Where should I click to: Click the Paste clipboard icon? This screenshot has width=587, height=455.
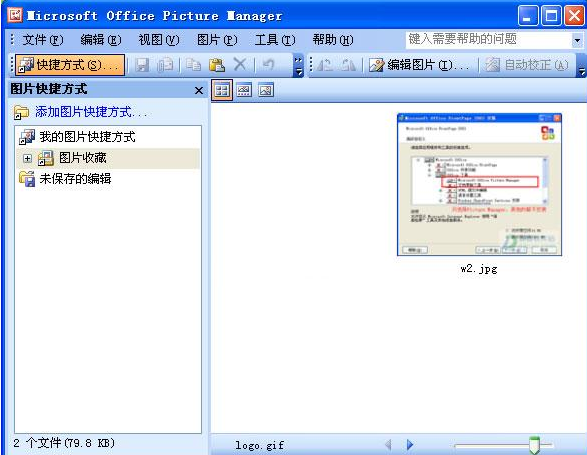[217, 65]
